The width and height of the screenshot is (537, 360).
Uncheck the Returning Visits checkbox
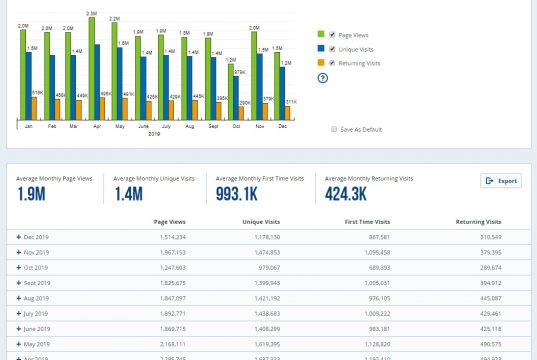point(332,63)
